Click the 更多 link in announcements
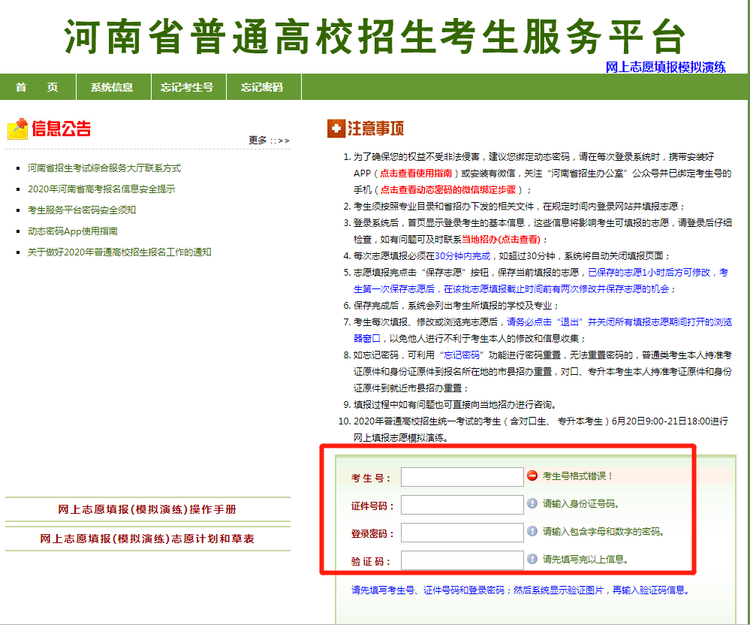Image resolution: width=750 pixels, height=625 pixels. tap(268, 140)
